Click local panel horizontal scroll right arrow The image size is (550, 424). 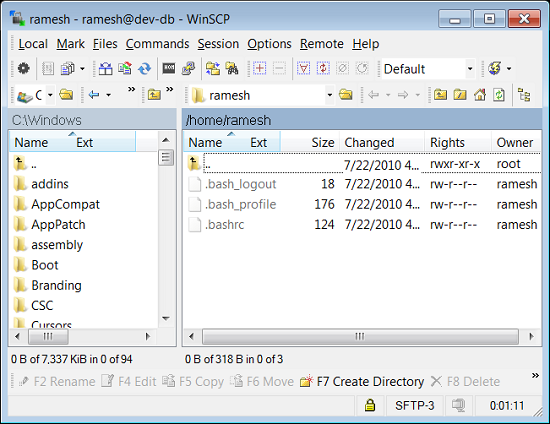coord(148,336)
